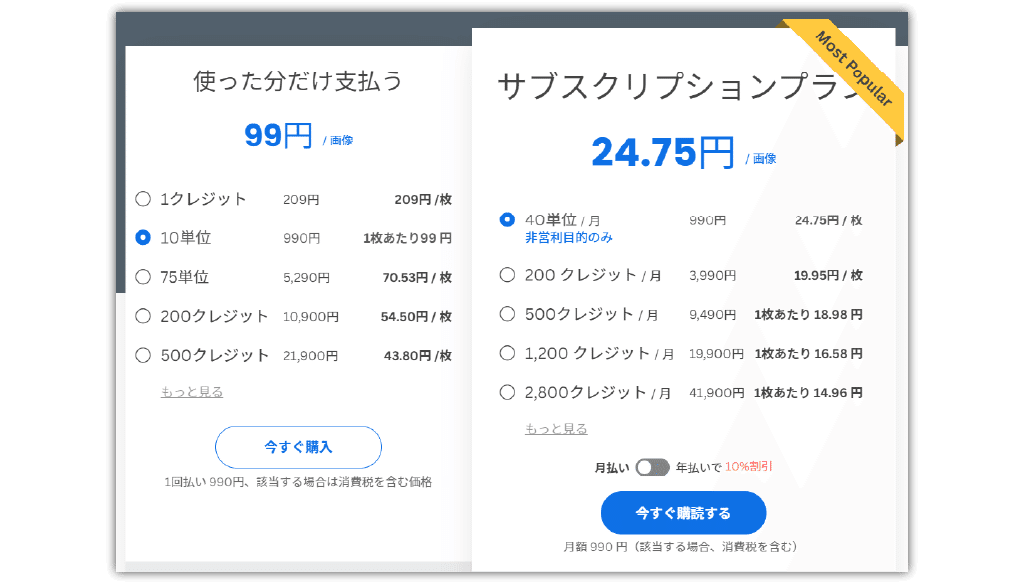This screenshot has height=586, width=1024.
Task: Click the 今すぐ購入 button
Action: [298, 447]
